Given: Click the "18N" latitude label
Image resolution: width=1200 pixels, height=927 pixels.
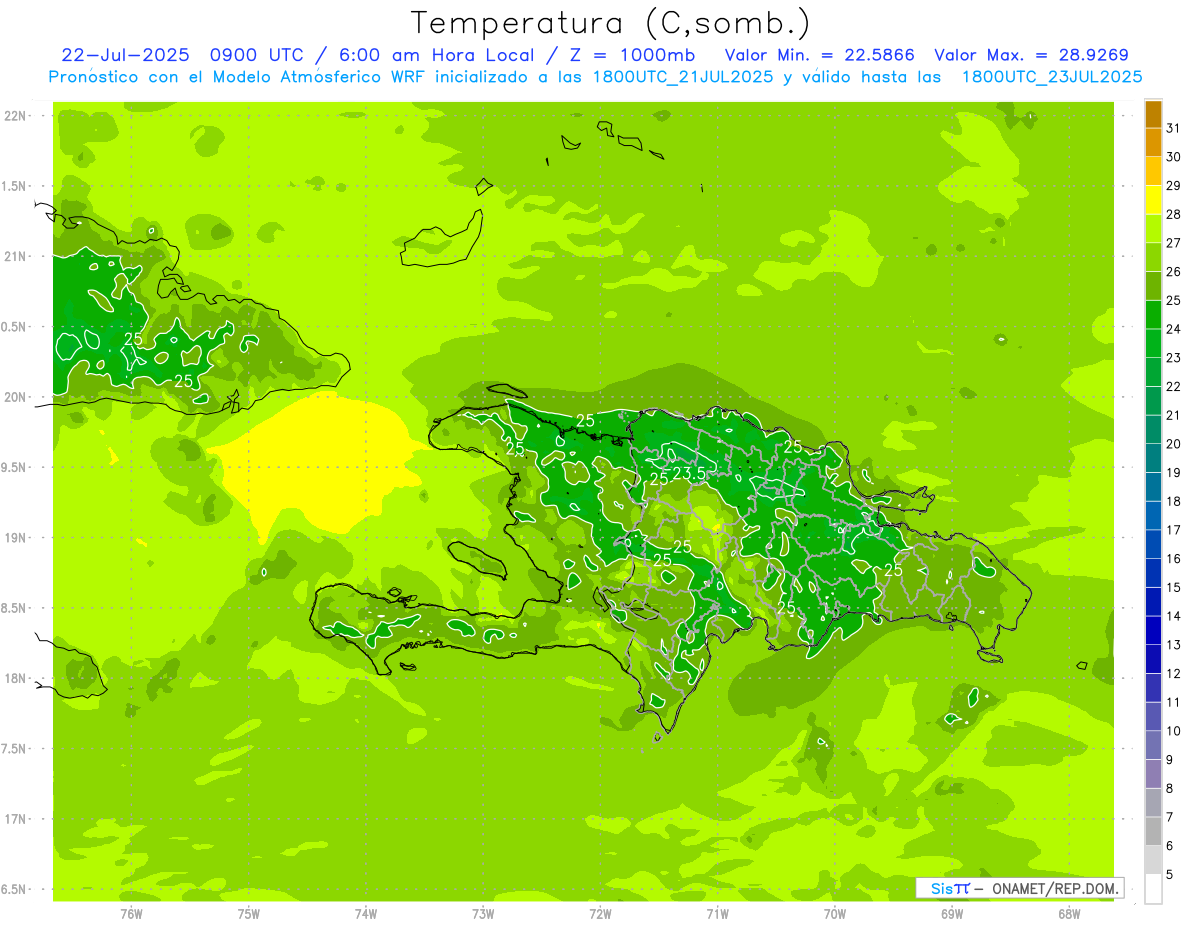Looking at the screenshot, I should point(17,678).
